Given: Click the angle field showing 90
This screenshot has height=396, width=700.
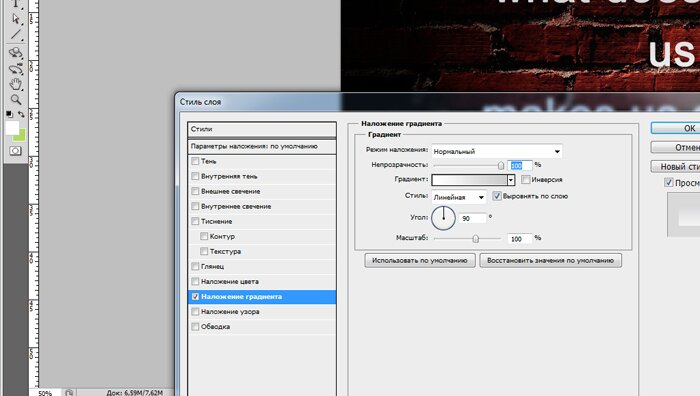Looking at the screenshot, I should click(472, 218).
